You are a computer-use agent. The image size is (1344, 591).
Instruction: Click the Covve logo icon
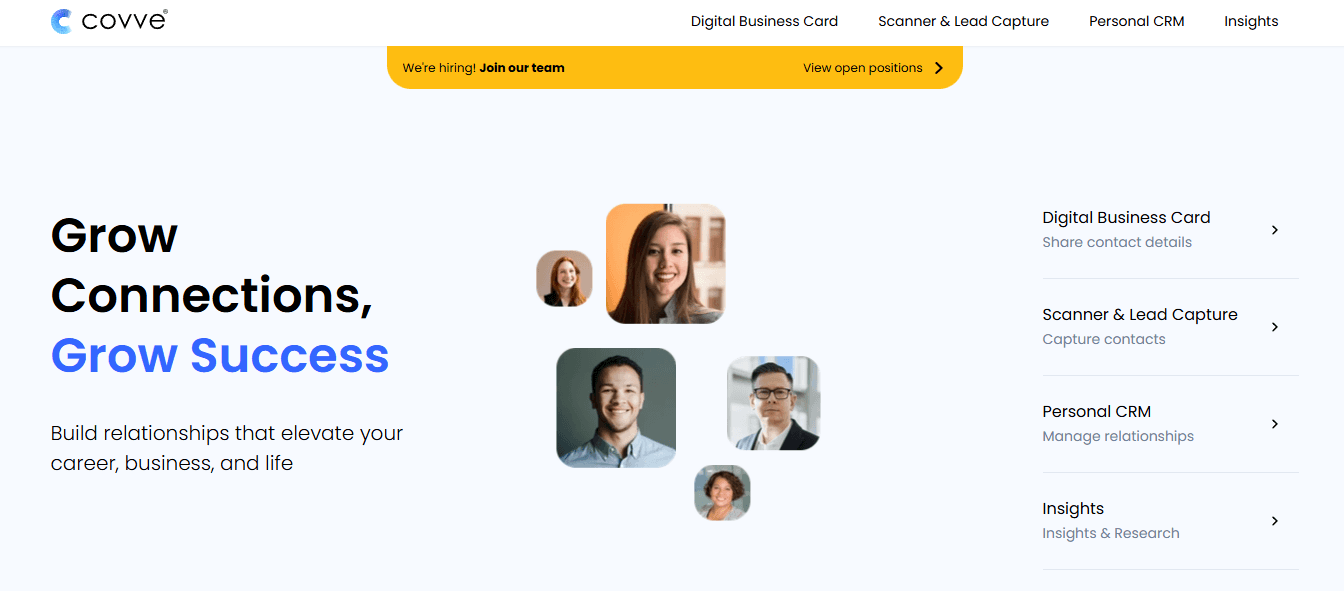tap(62, 21)
